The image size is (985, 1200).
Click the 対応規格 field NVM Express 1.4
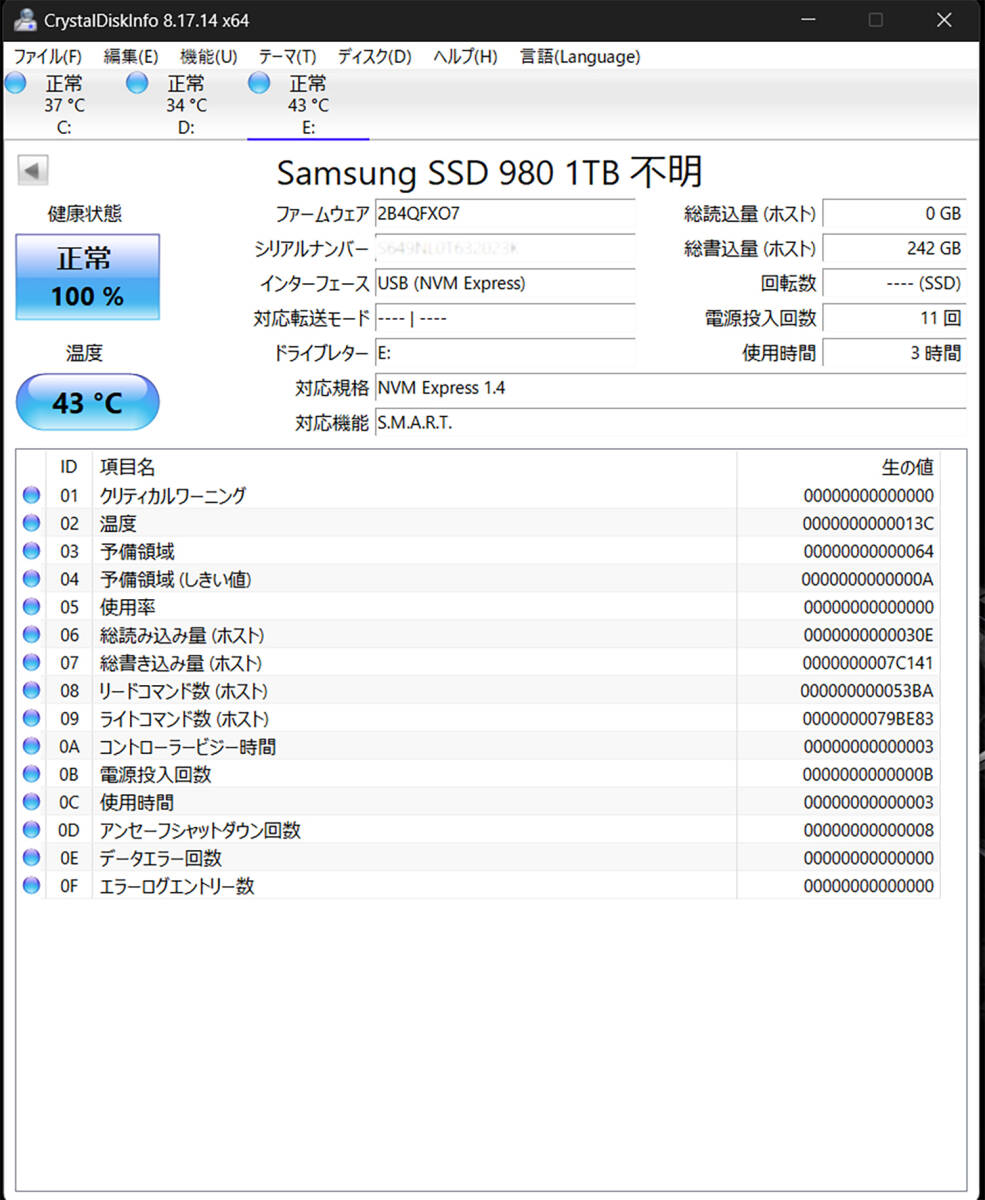671,388
